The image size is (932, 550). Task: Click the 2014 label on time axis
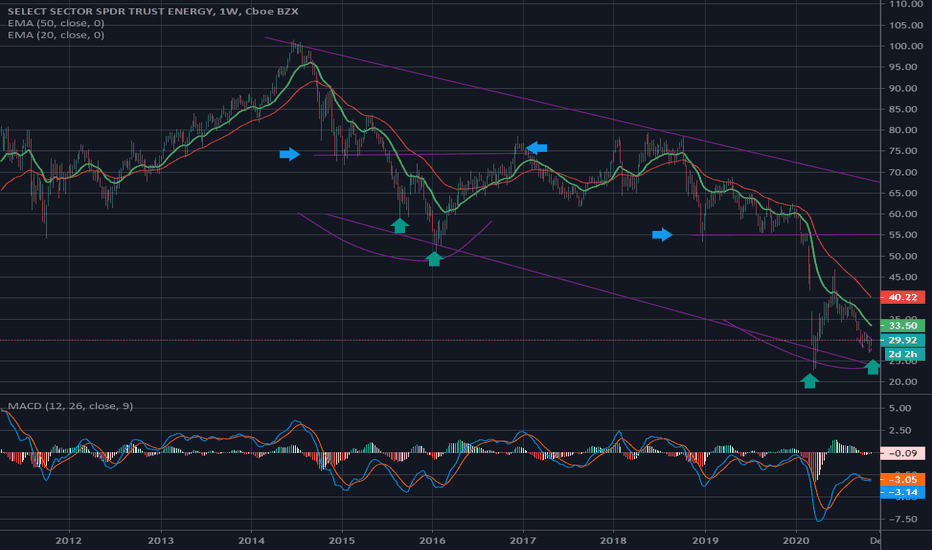251,540
